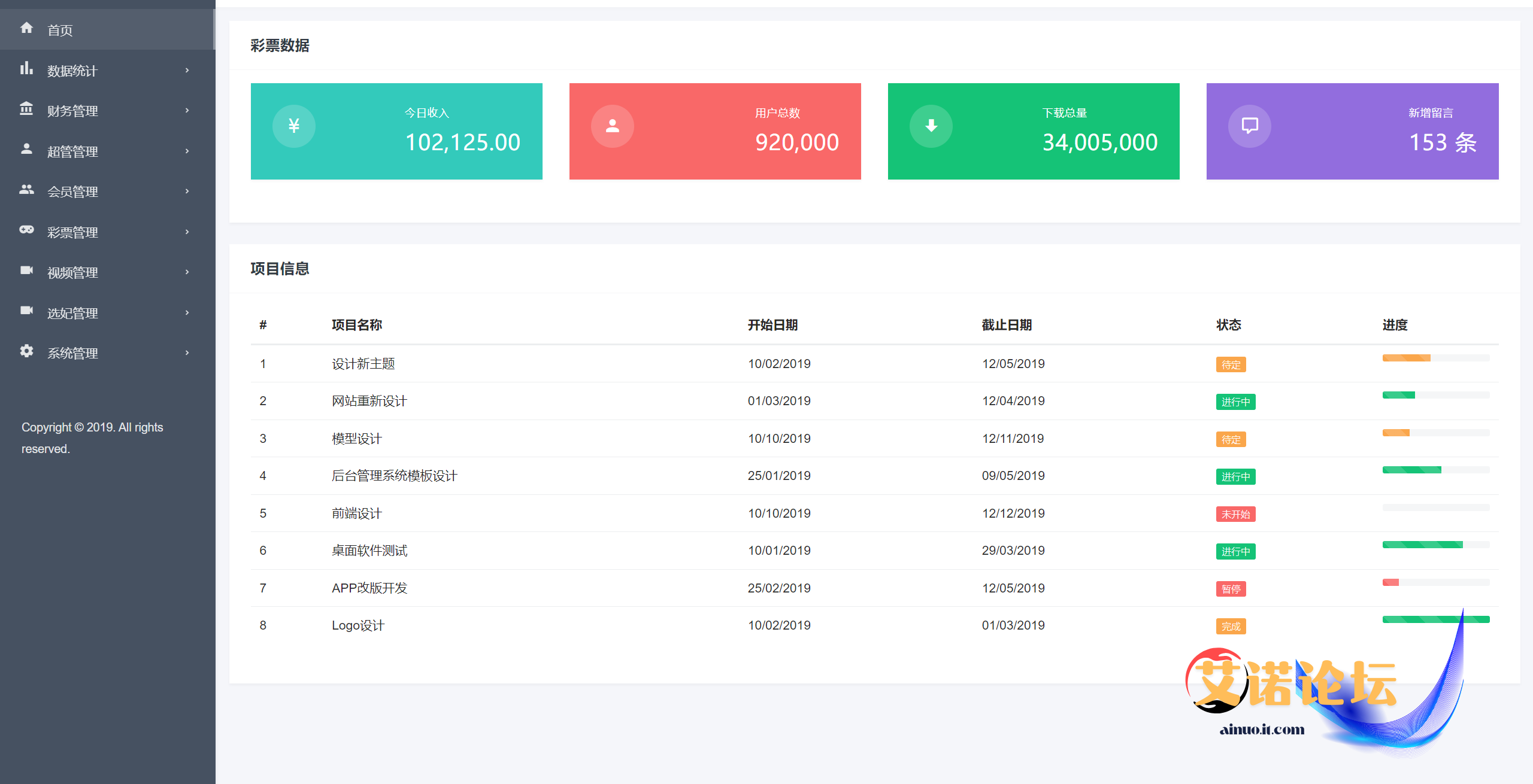Screen dimensions: 1533x784
Task: Click the 未开始 badge for 前端设计
Action: tap(1235, 515)
